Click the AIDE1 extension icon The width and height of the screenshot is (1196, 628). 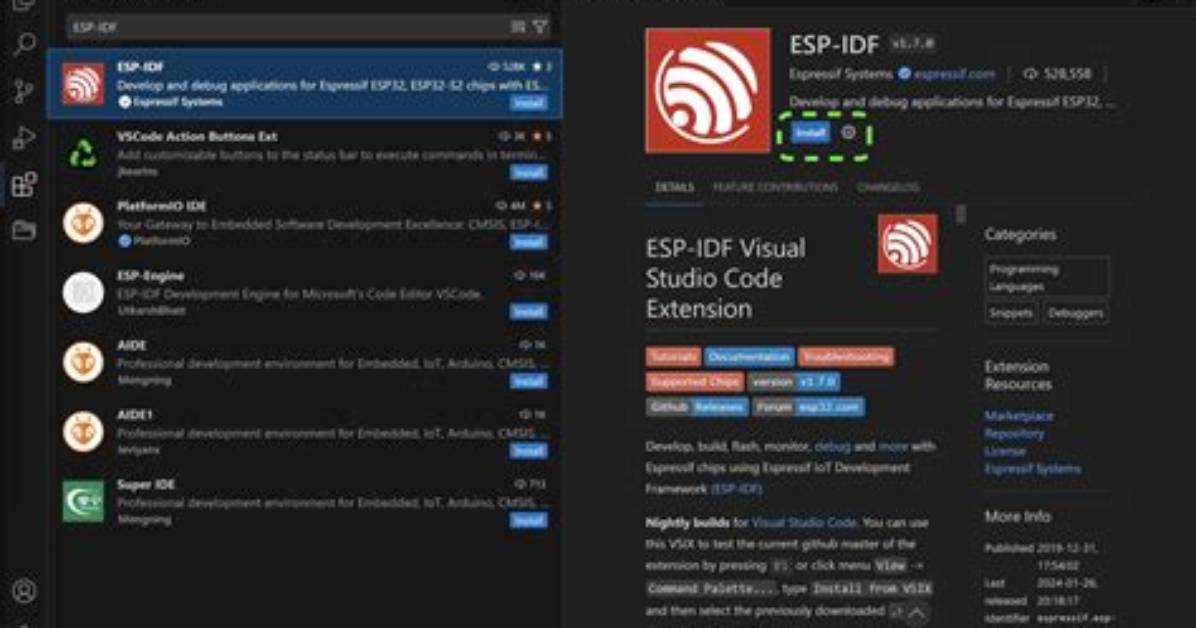pos(83,431)
